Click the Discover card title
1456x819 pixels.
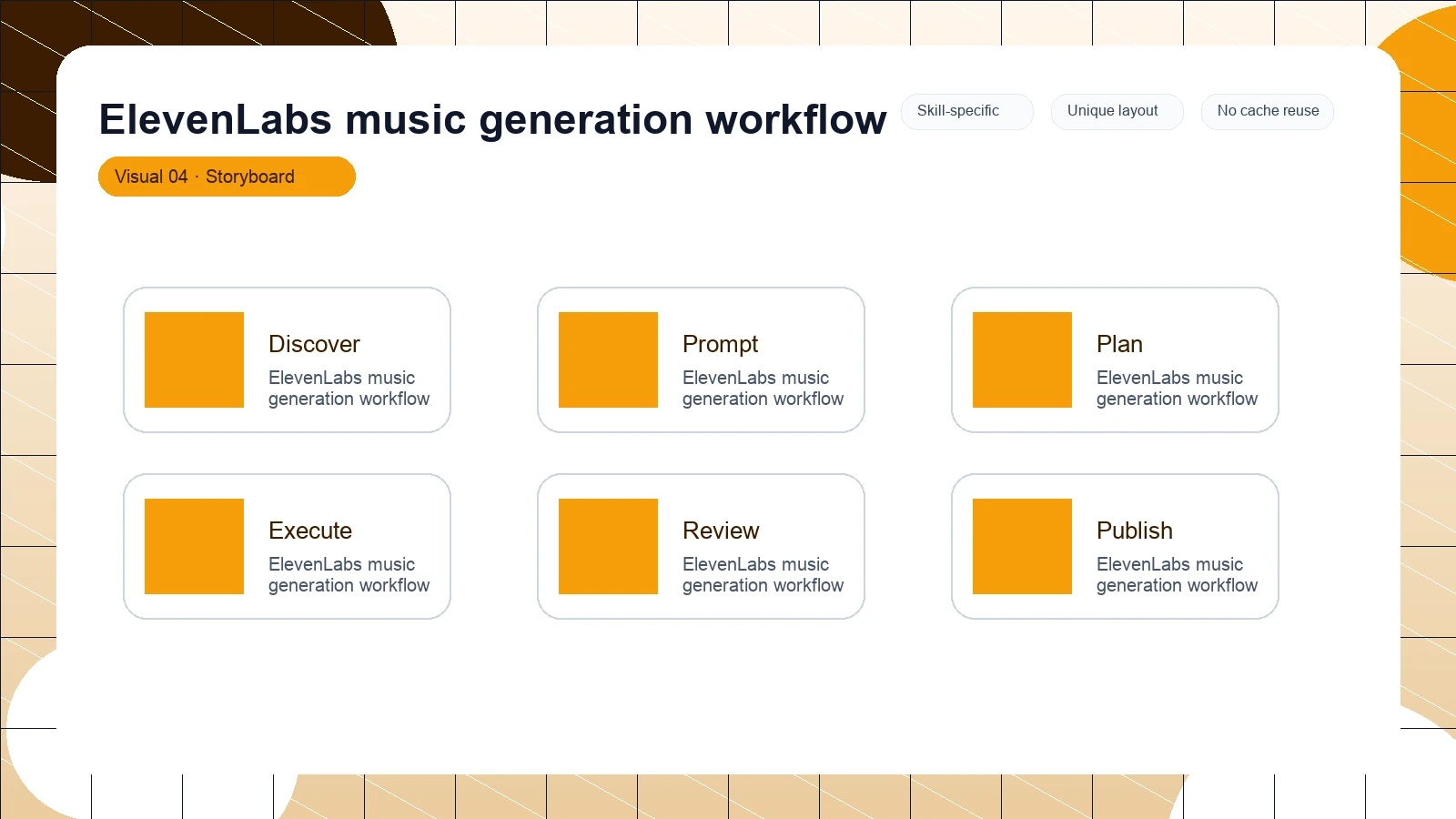coord(314,344)
